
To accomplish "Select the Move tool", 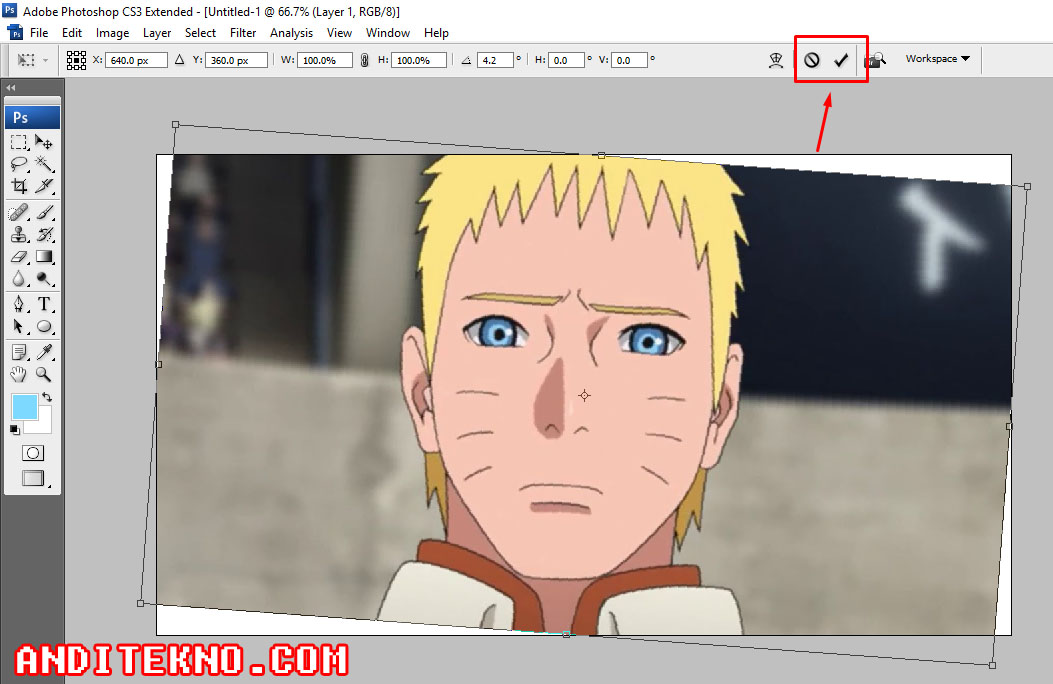I will (x=44, y=142).
